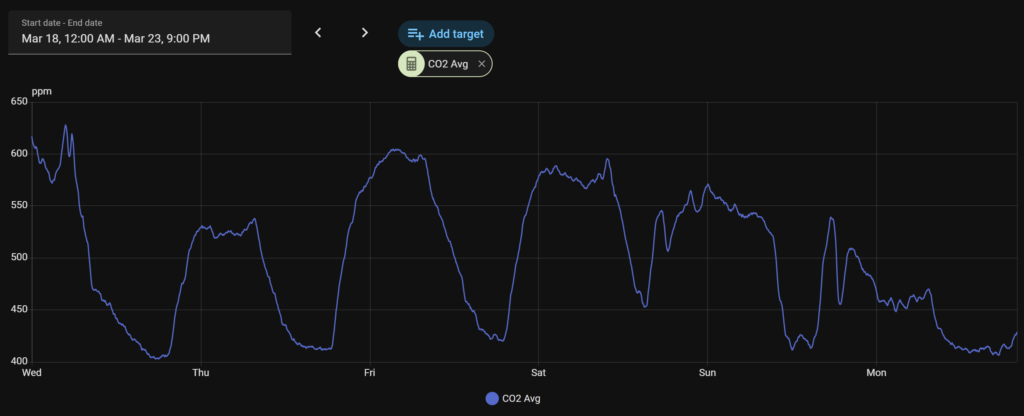Click the blue legend color circle
Viewport: 1024px width, 416px height.
click(x=491, y=399)
